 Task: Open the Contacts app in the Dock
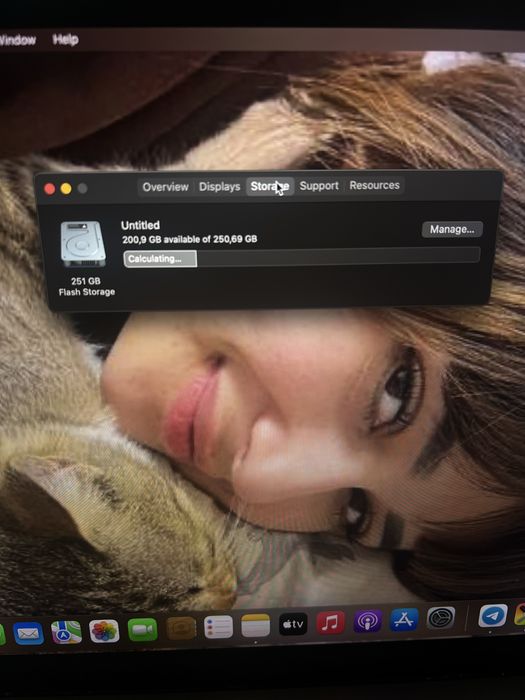point(181,628)
